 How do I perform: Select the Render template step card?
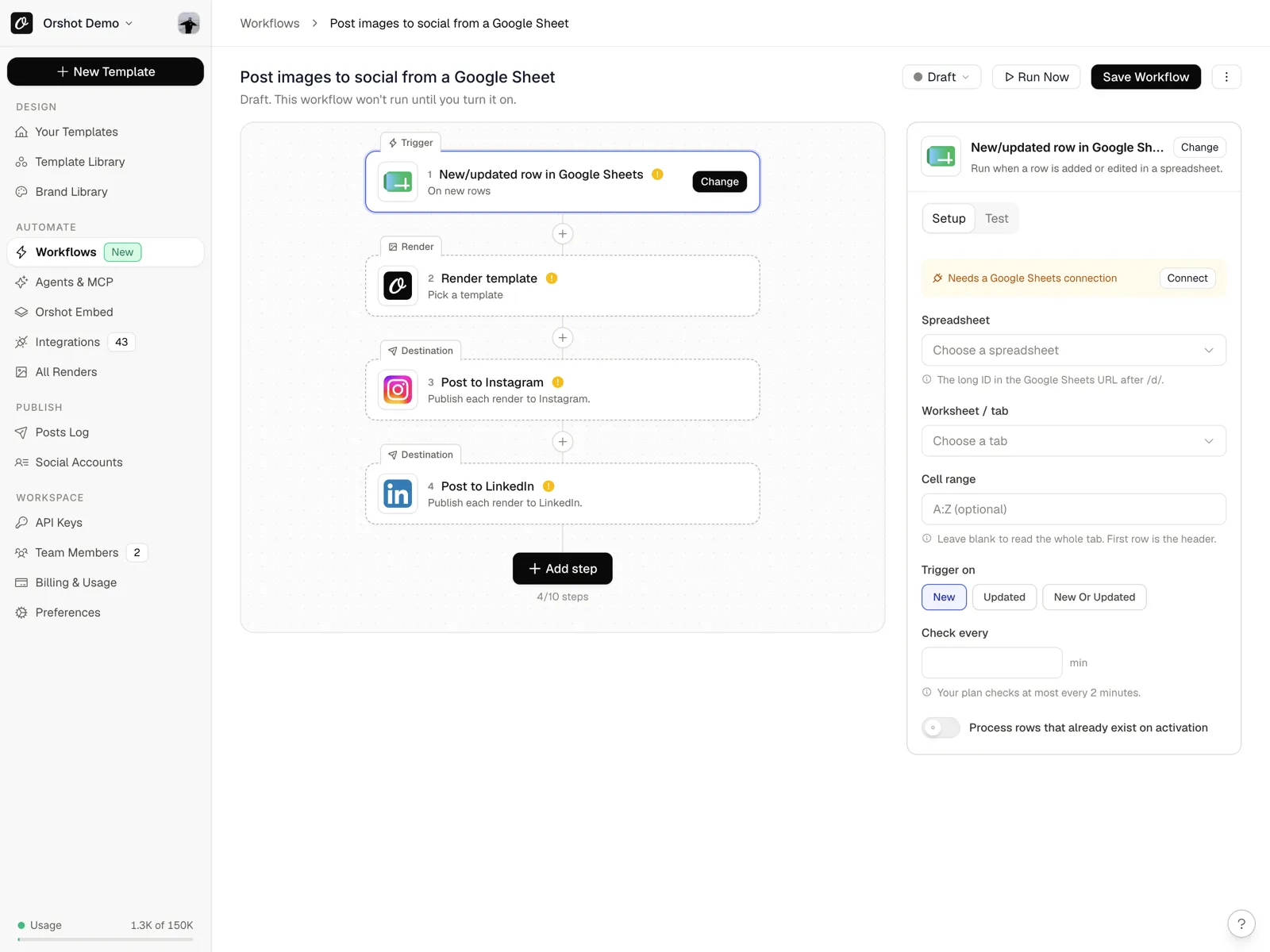(x=562, y=286)
